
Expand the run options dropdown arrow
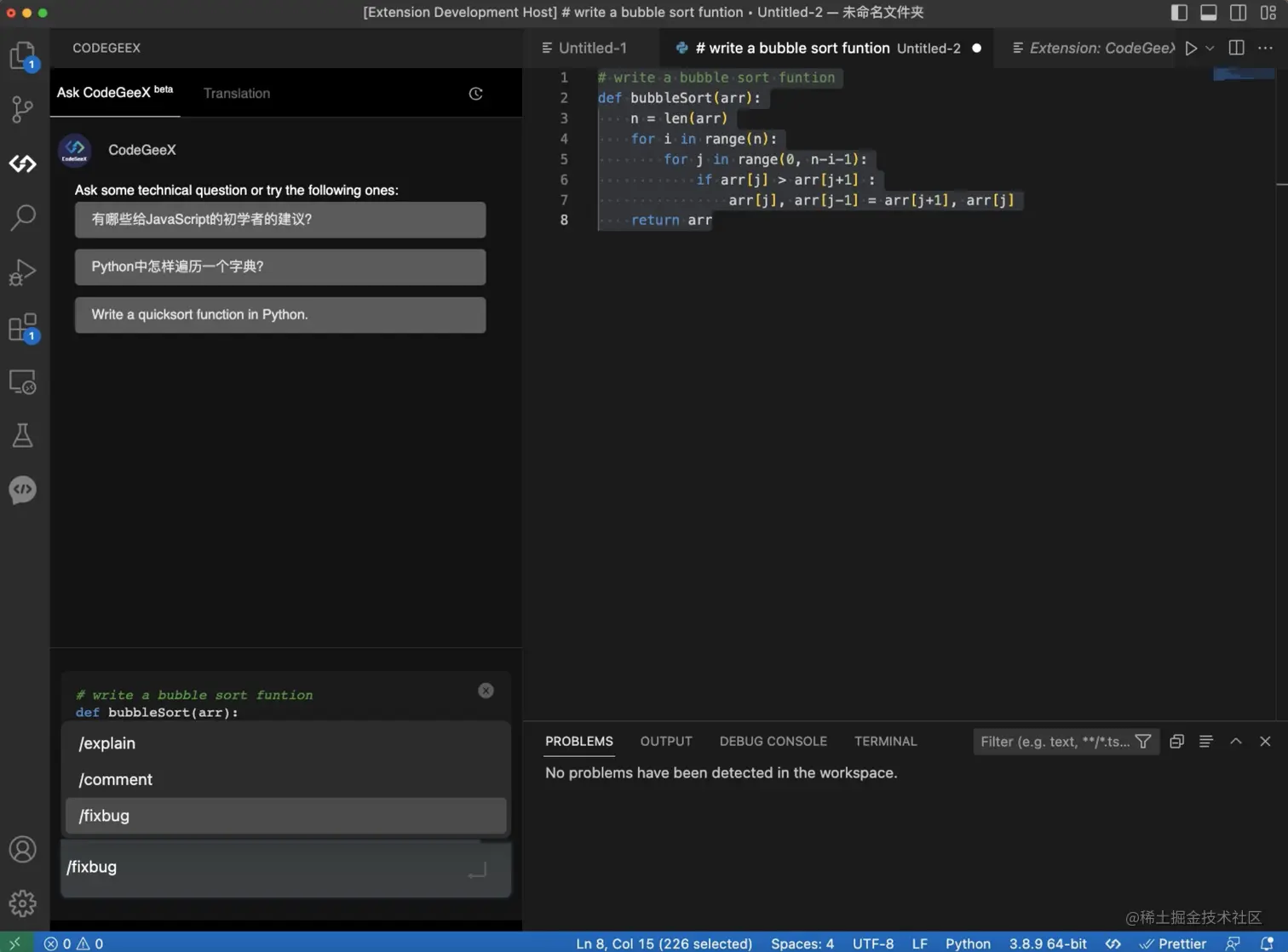tap(1210, 49)
